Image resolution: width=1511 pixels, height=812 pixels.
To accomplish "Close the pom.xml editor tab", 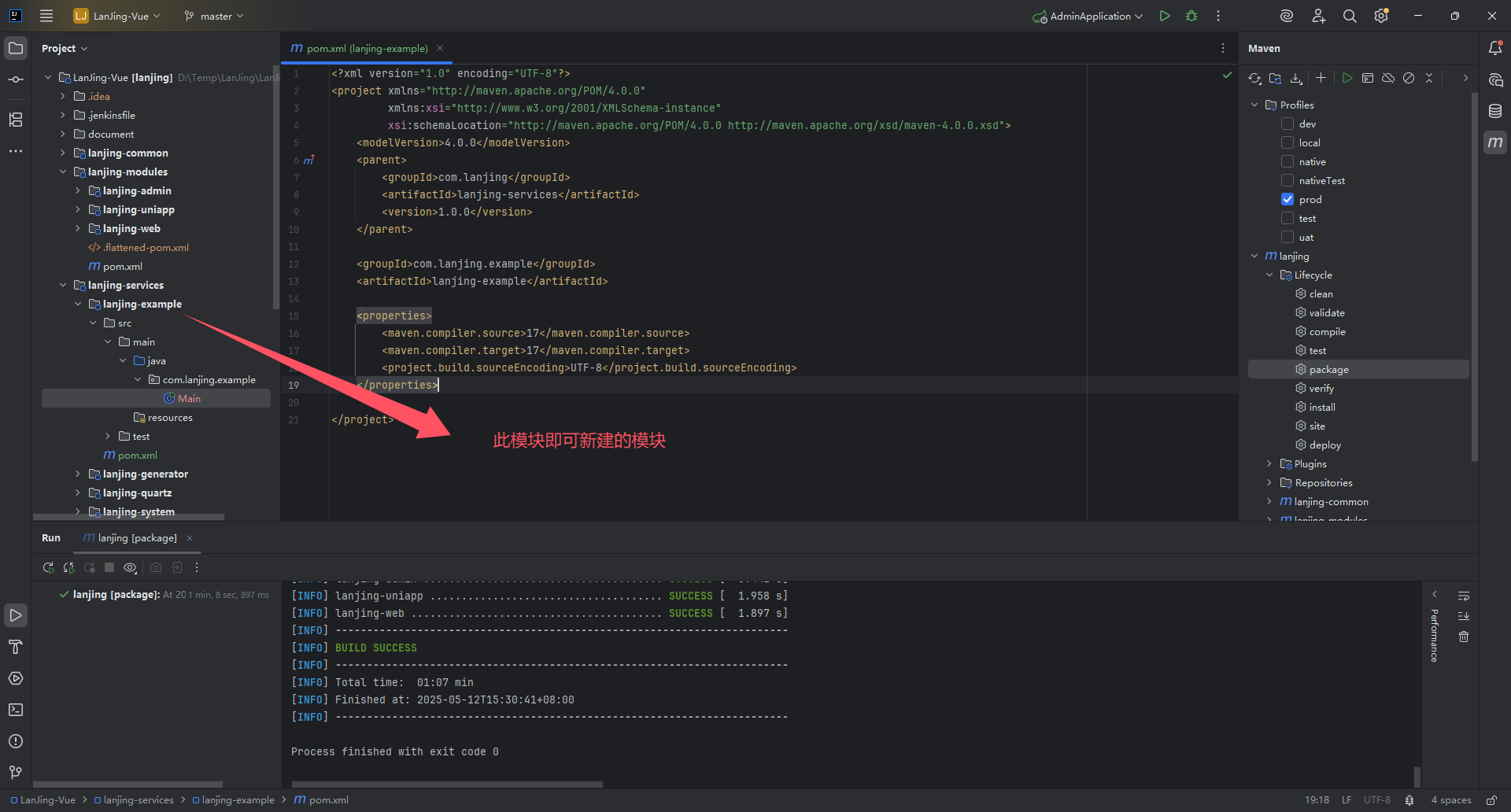I will click(x=440, y=48).
